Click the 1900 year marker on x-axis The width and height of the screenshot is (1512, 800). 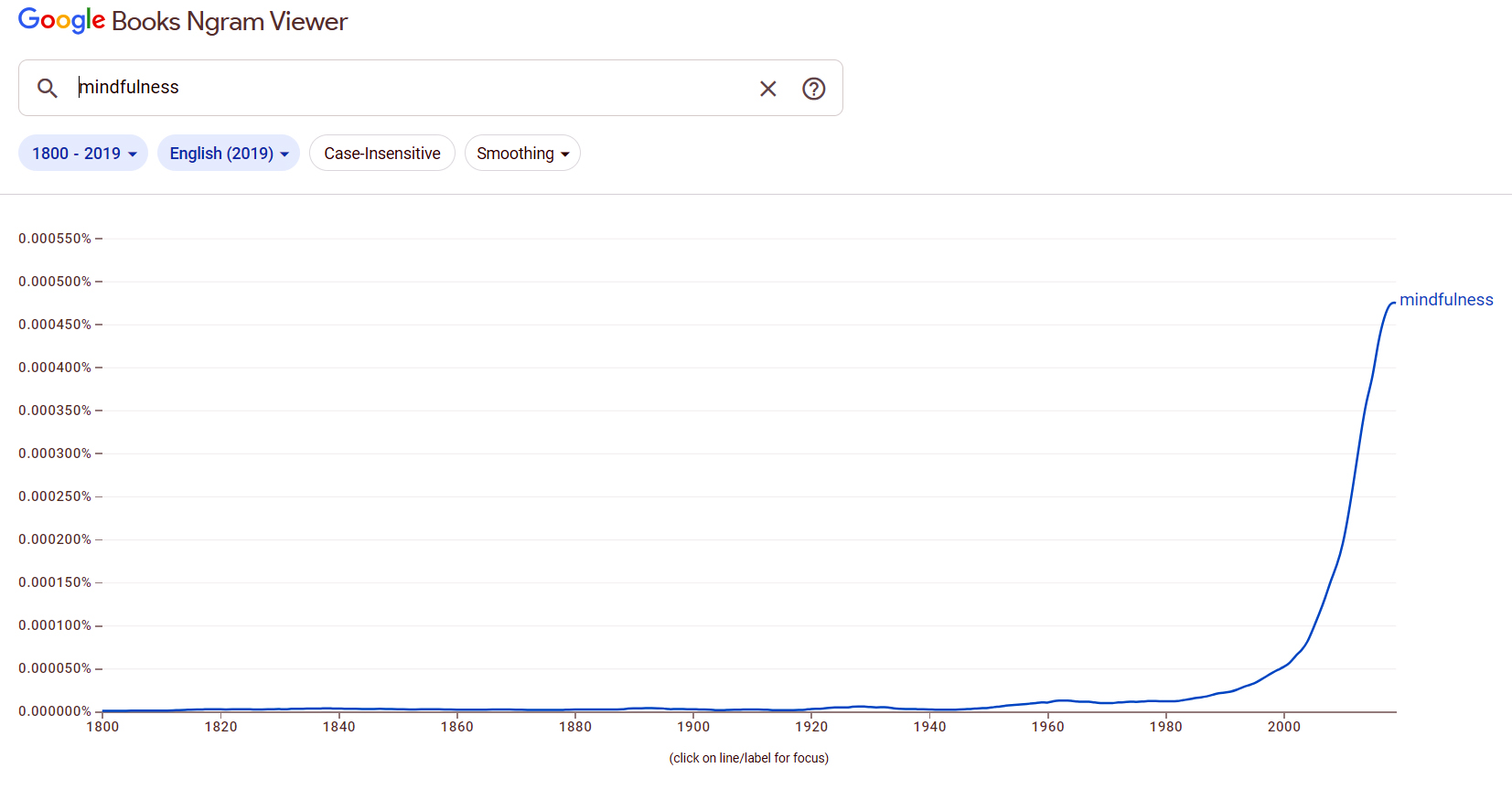pos(692,727)
